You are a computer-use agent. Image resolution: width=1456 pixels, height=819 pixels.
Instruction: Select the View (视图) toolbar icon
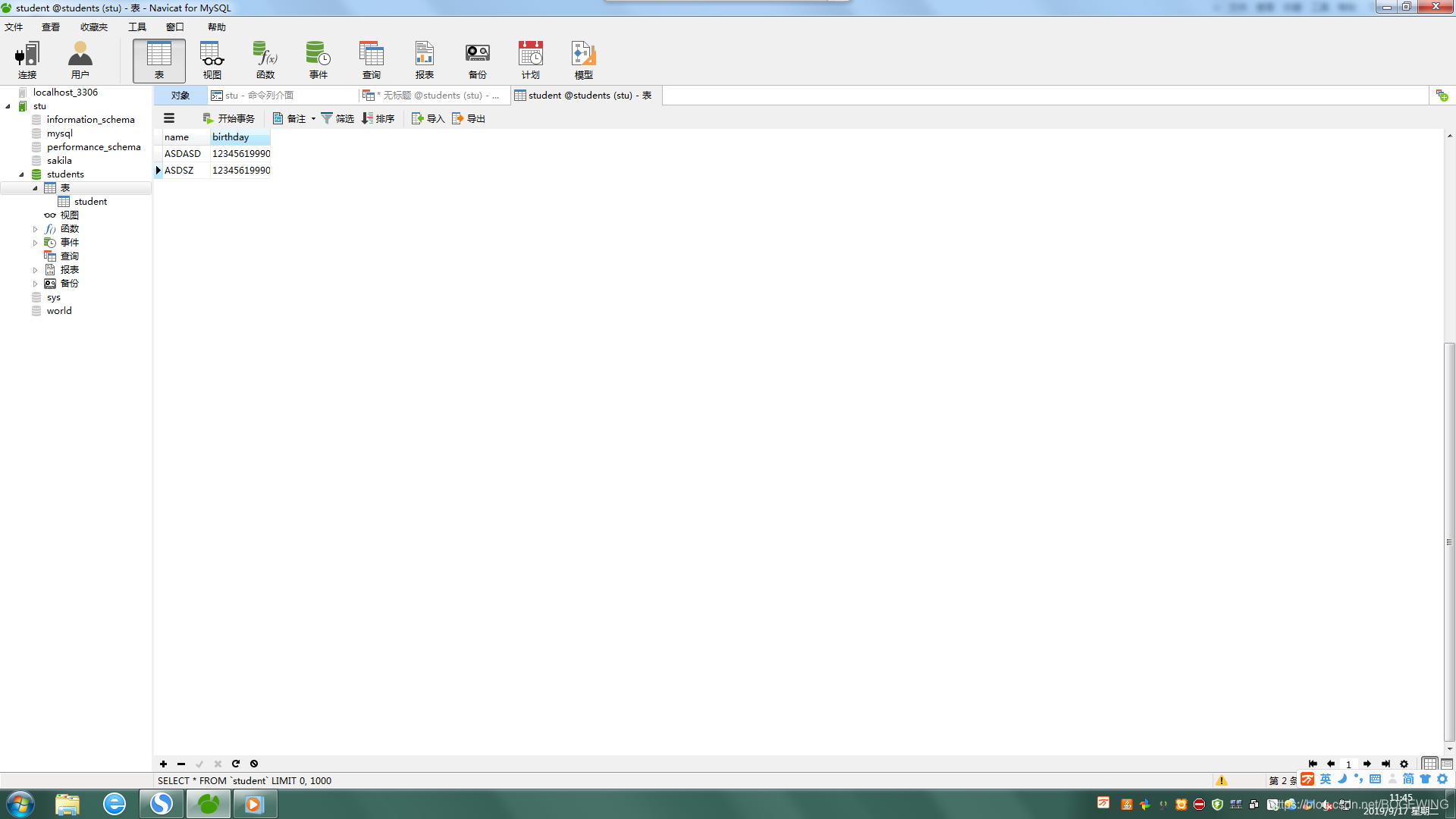point(212,60)
